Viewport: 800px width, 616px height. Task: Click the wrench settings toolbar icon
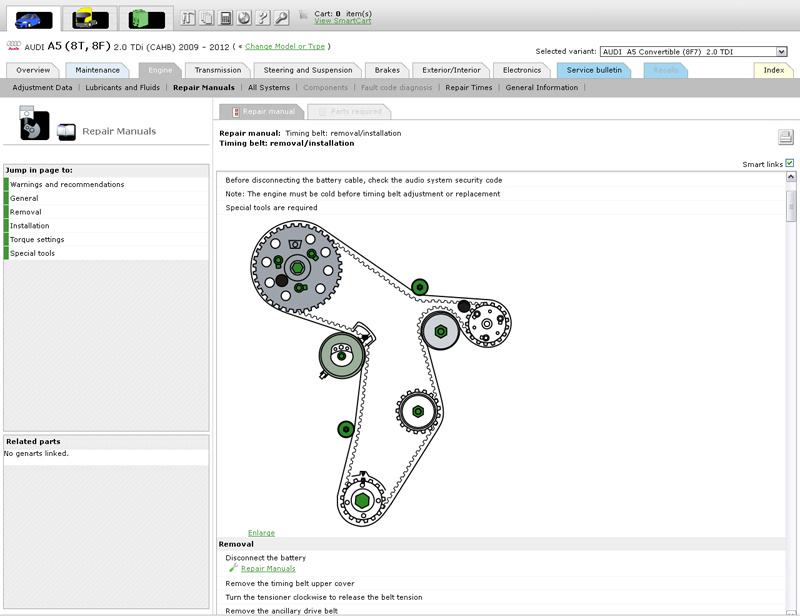tap(282, 18)
